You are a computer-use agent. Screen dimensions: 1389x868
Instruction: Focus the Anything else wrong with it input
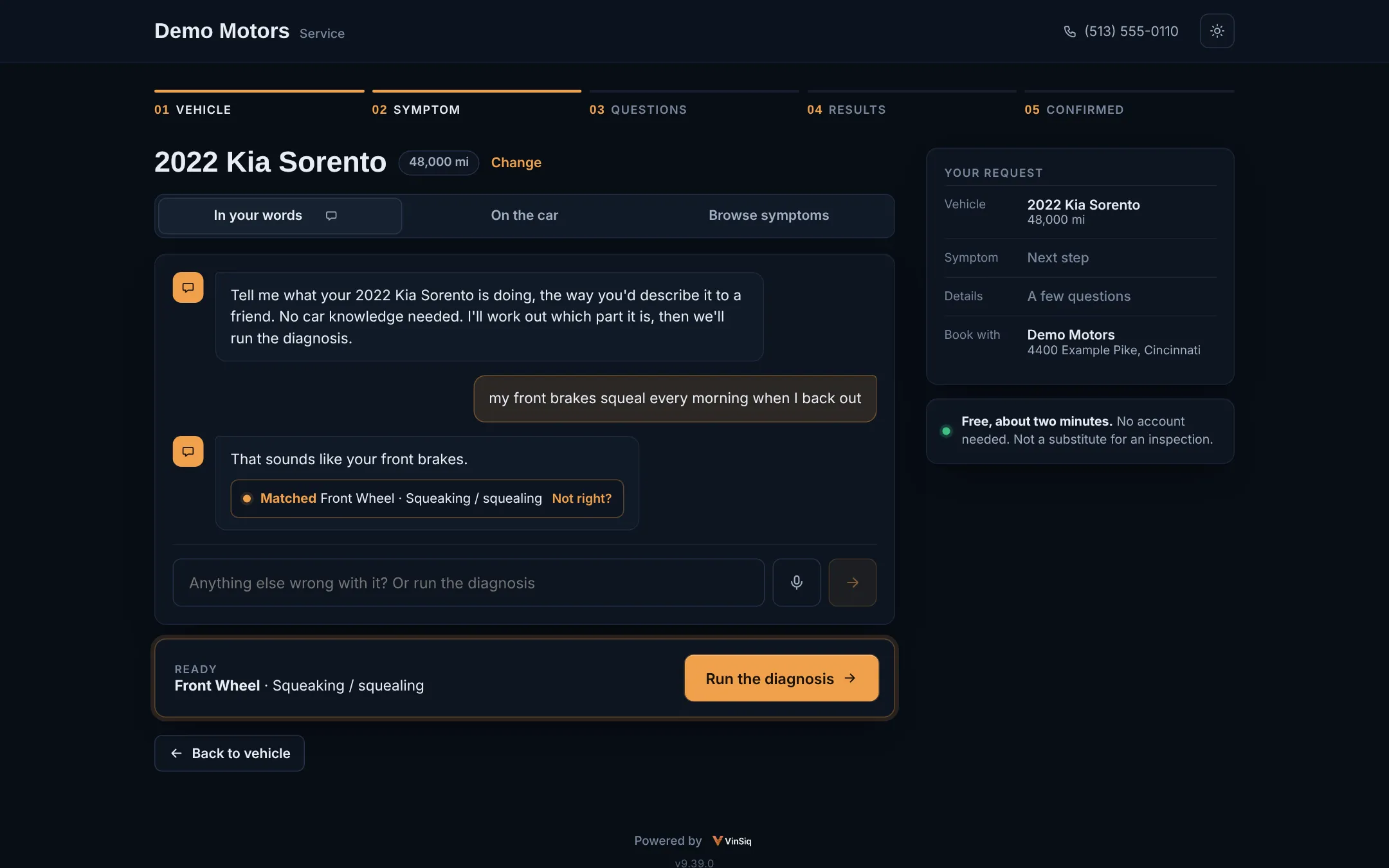[x=469, y=583]
